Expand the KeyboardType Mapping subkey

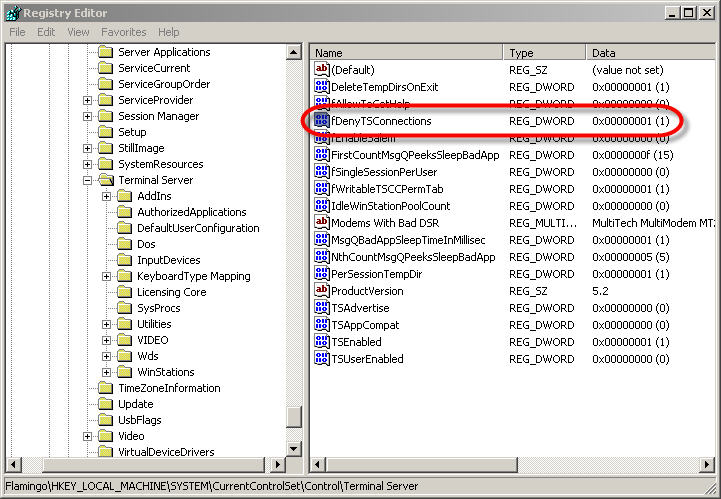pyautogui.click(x=106, y=276)
